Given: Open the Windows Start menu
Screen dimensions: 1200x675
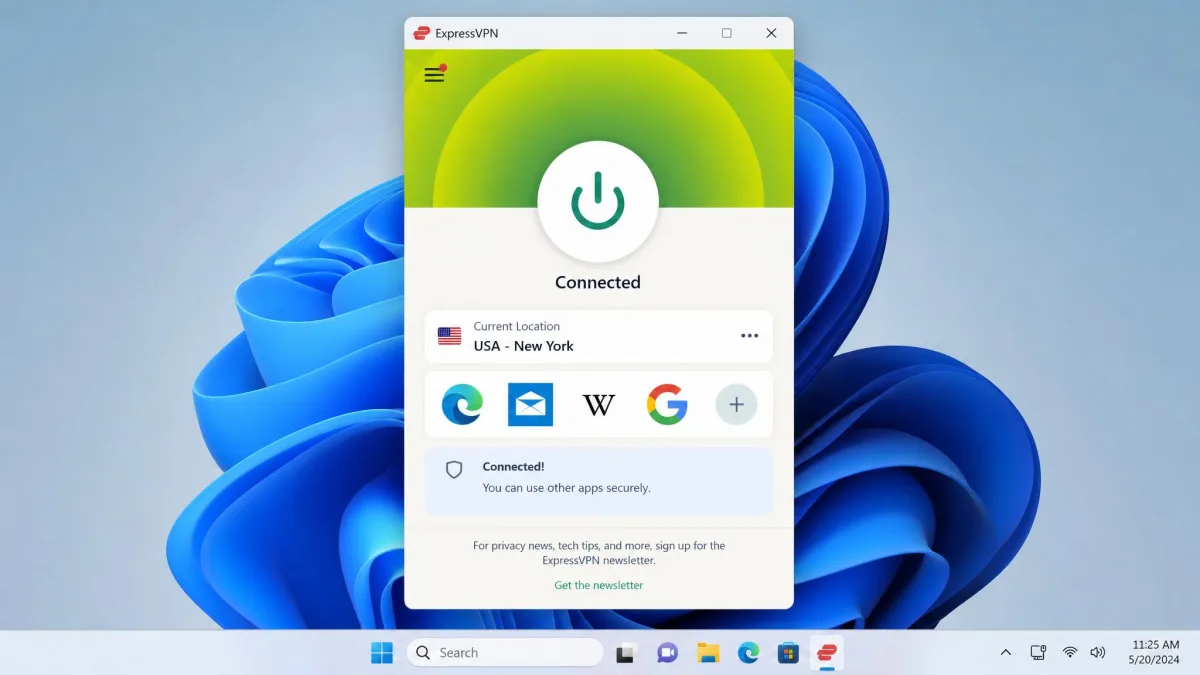Looking at the screenshot, I should point(382,653).
